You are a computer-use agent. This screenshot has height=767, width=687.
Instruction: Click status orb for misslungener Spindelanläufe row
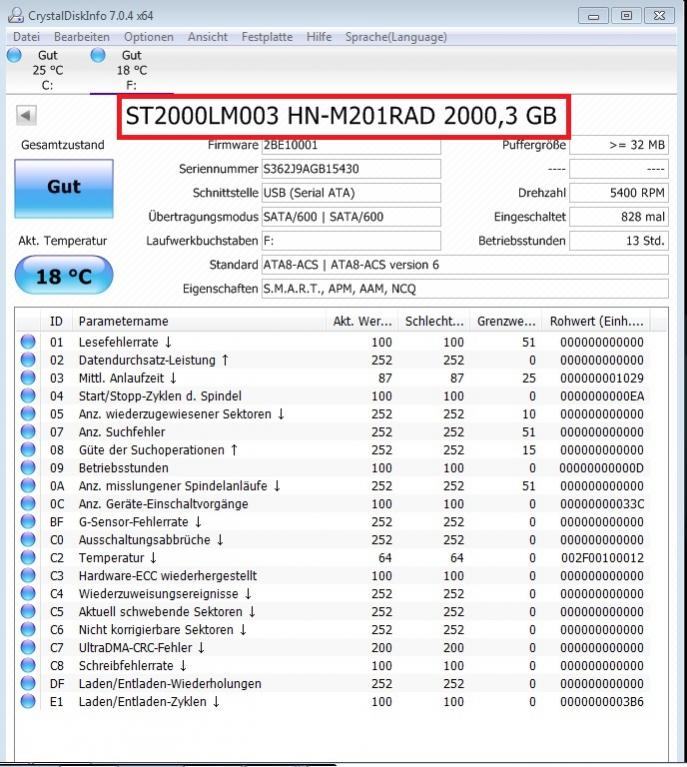pos(28,486)
